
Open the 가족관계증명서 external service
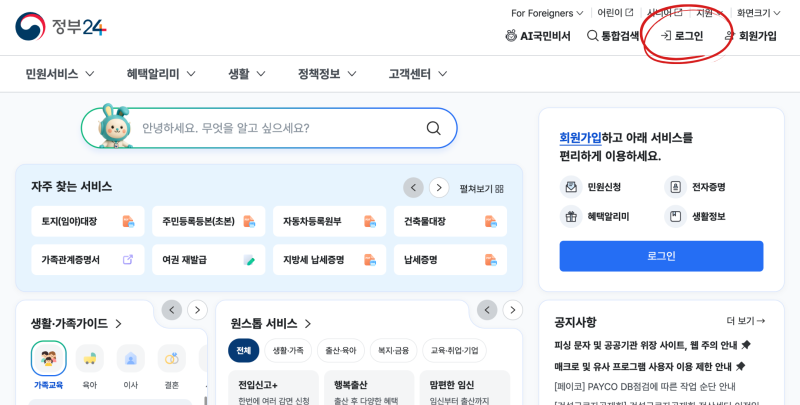[x=88, y=260]
